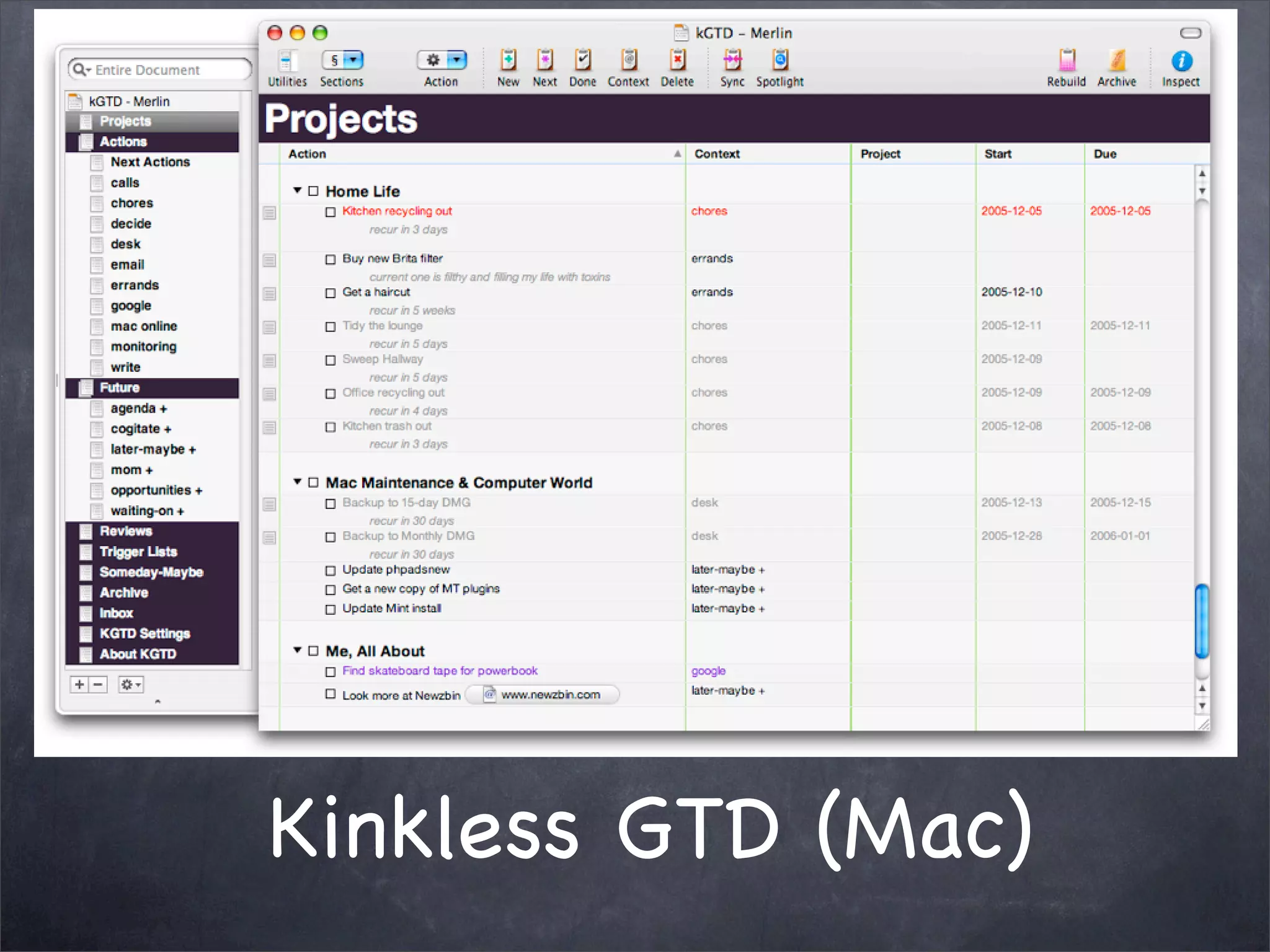Screen dimensions: 1270x952
Task: Click note icon beside Get a haircut
Action: 269,294
